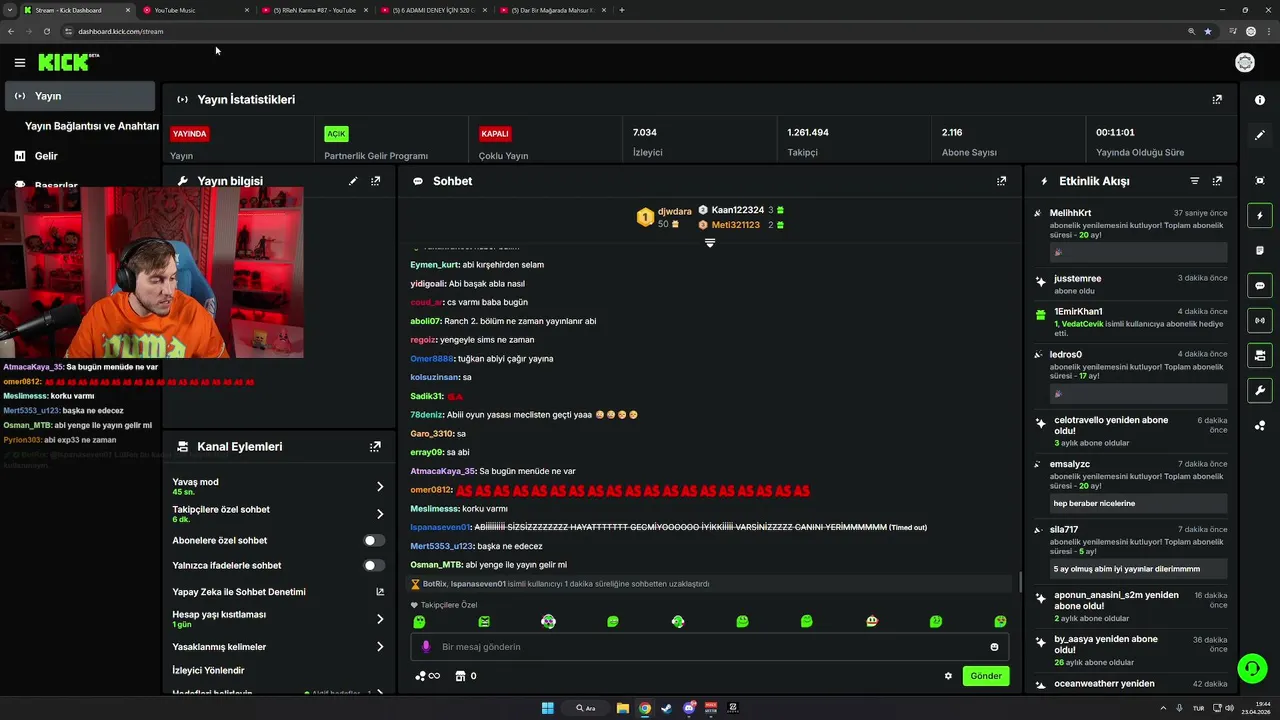Click the Gönder send button

click(x=986, y=676)
